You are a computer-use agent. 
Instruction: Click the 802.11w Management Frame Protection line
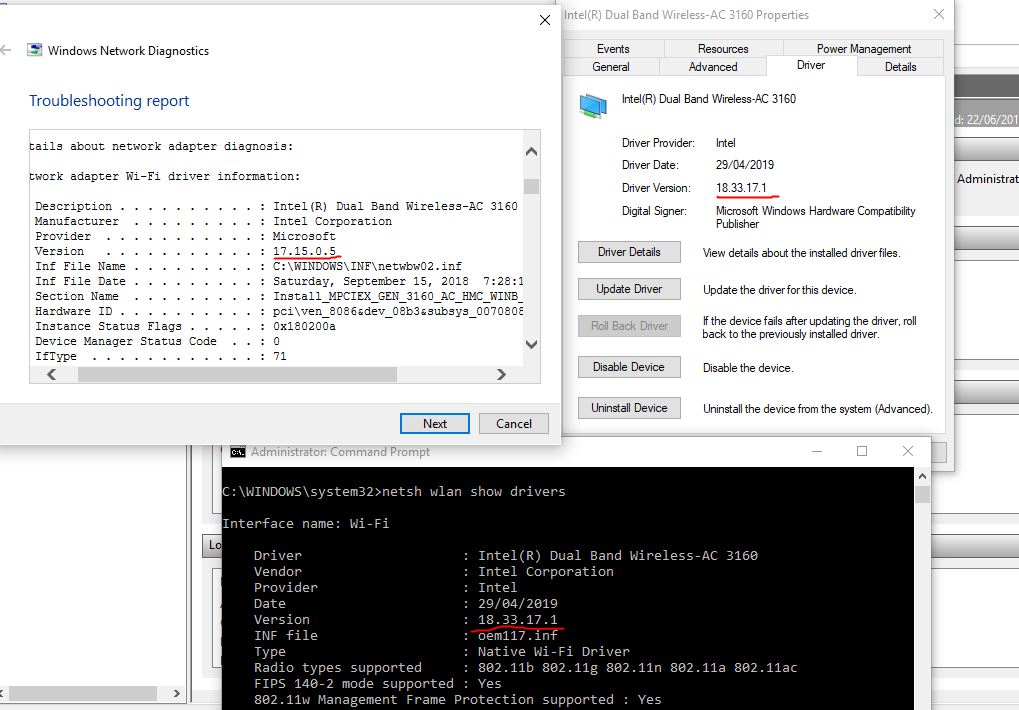458,700
